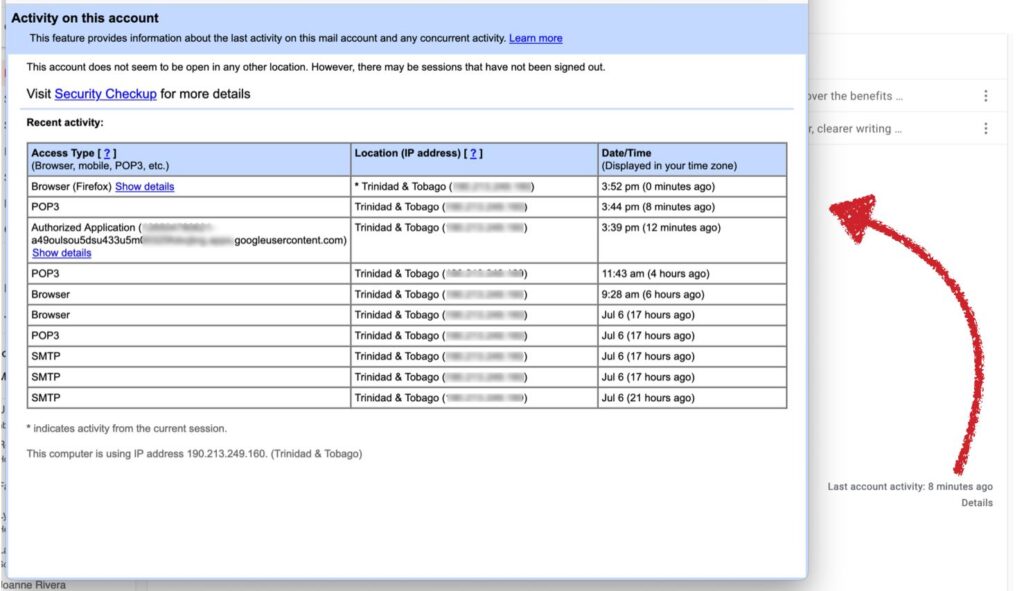Click the help question mark beside Location (IP address)
The width and height of the screenshot is (1024, 591).
coord(474,153)
